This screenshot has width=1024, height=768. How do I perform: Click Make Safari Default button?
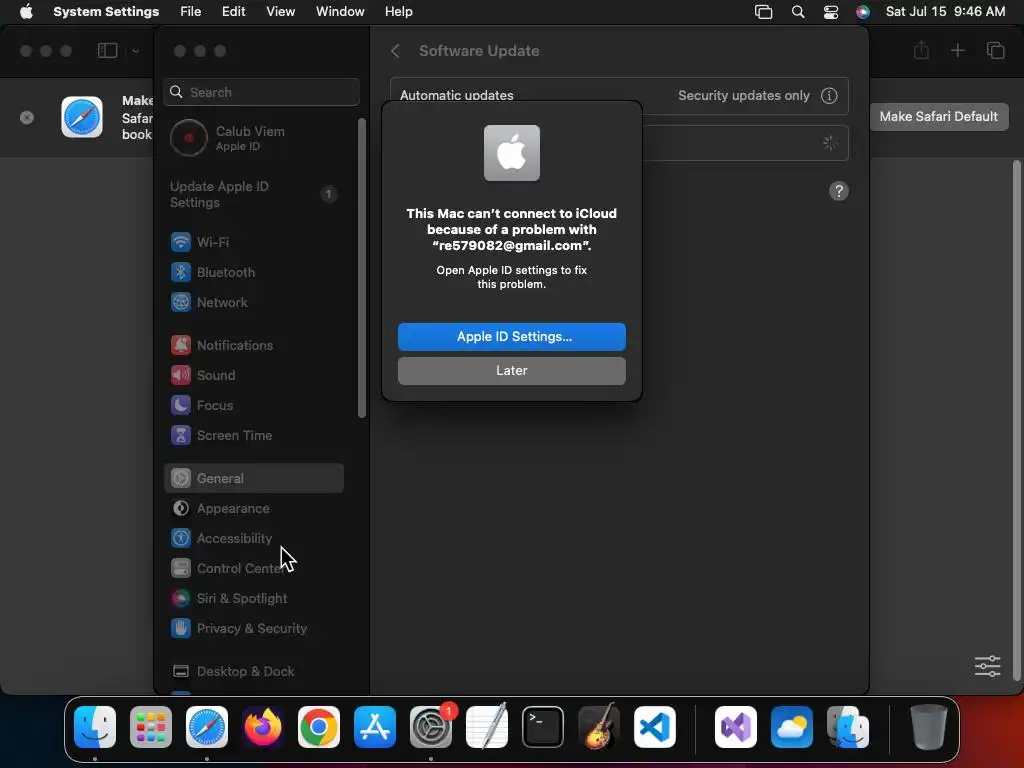tap(938, 116)
